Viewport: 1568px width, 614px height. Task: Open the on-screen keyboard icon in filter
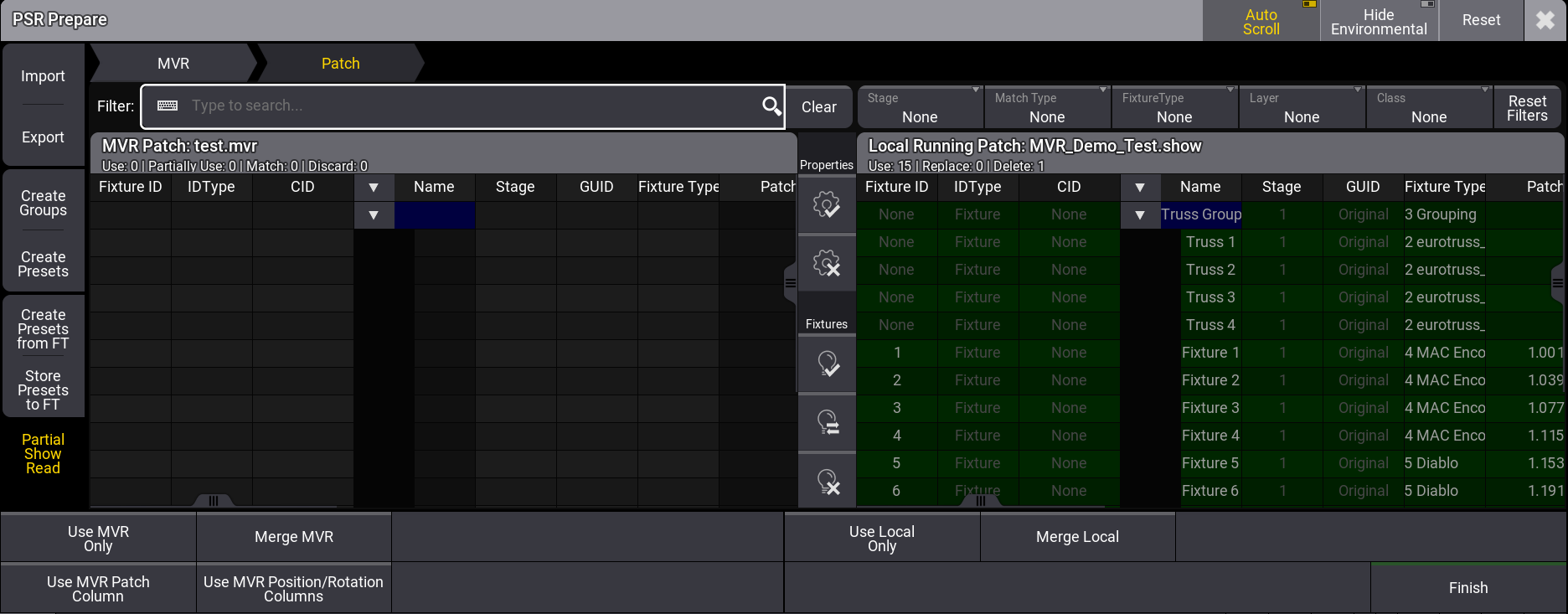[168, 106]
